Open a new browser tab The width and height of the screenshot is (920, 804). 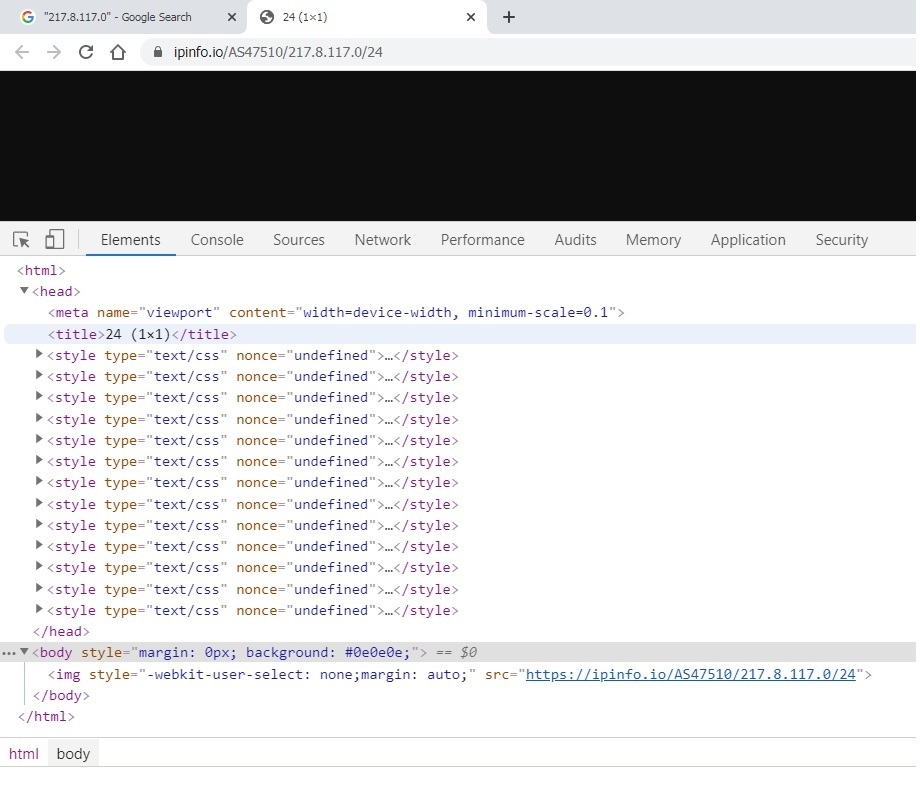(x=509, y=17)
